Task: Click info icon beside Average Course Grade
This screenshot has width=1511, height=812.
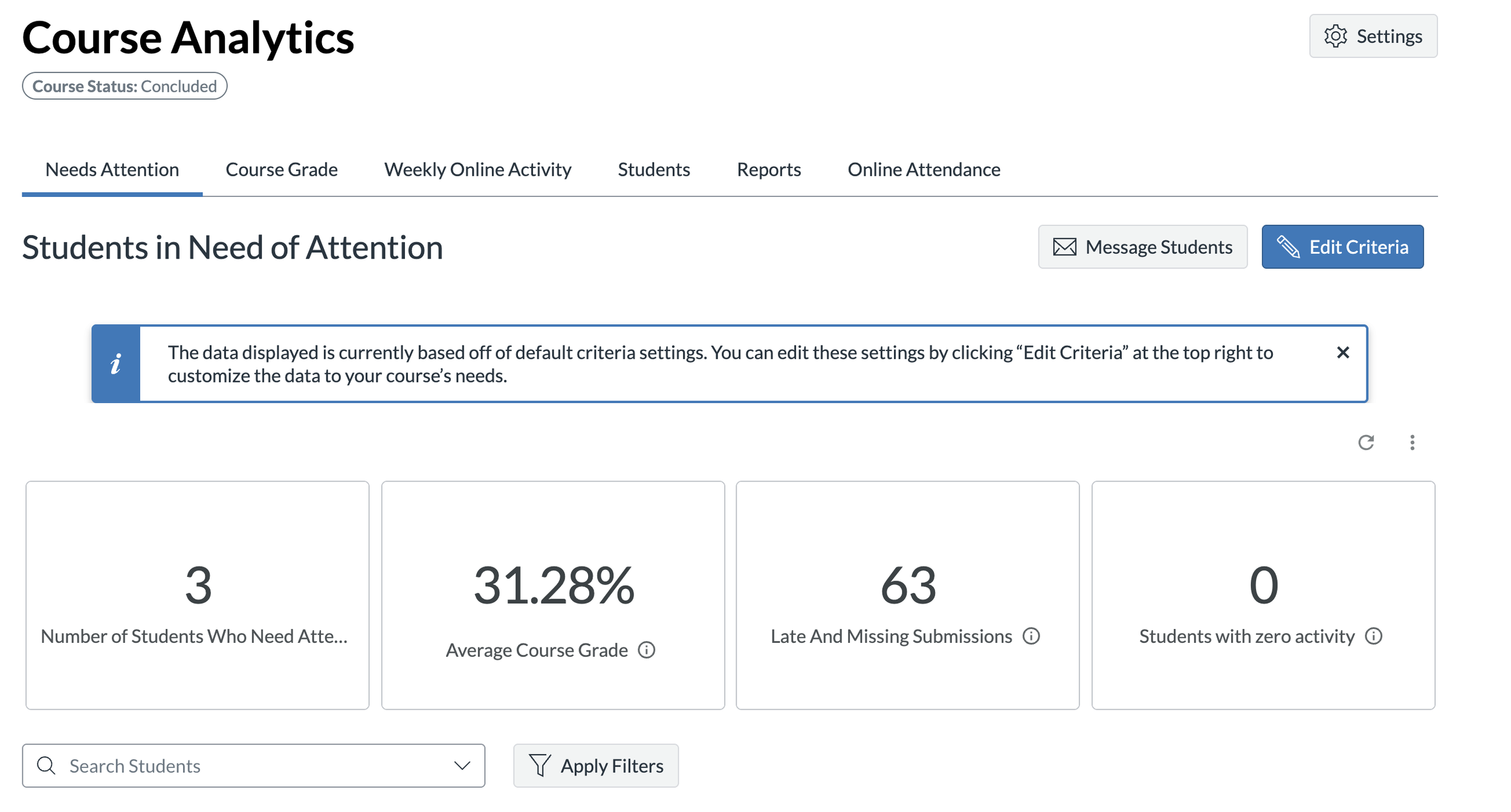Action: (x=647, y=650)
